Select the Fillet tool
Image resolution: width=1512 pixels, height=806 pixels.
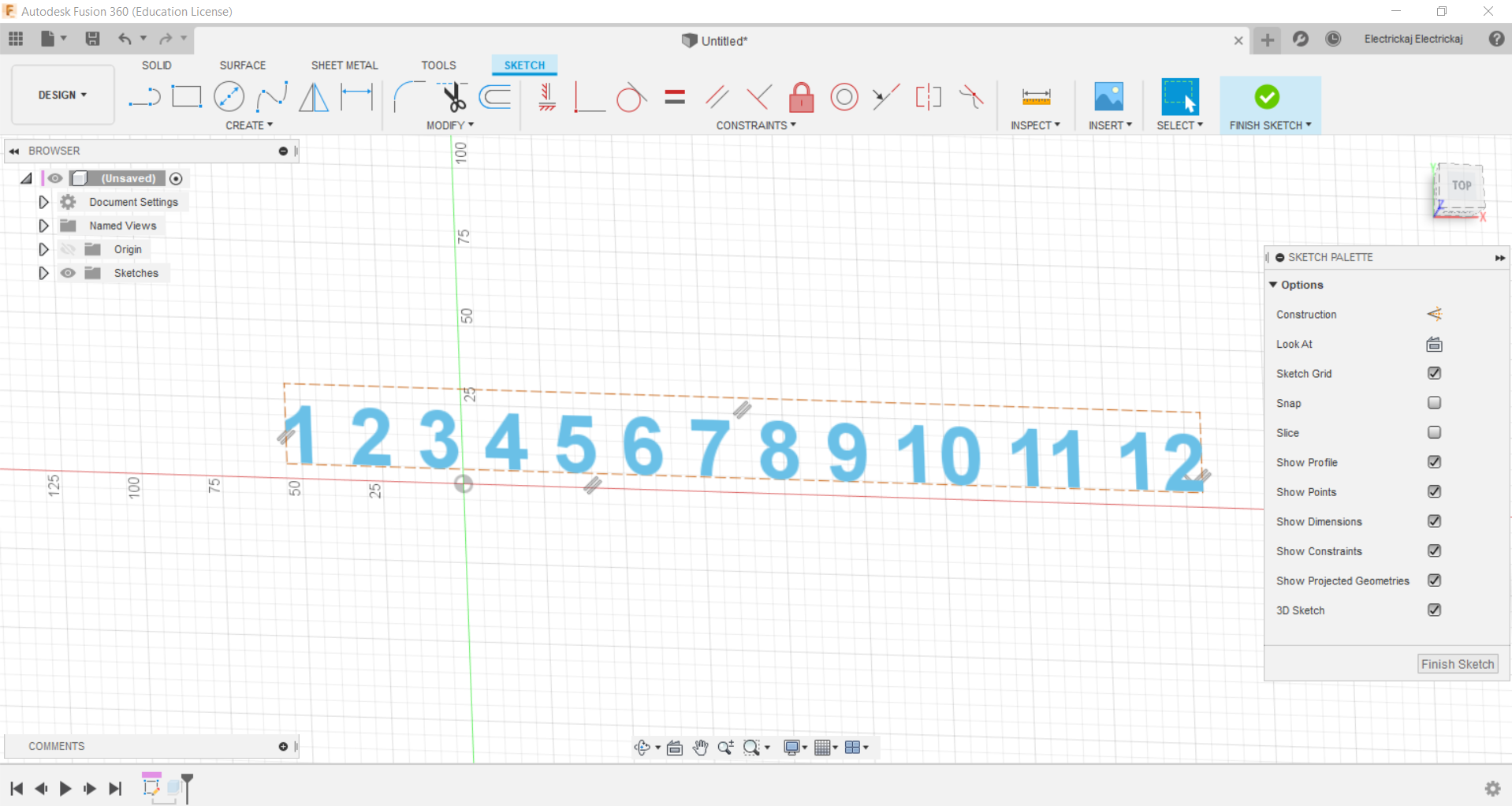coord(408,97)
